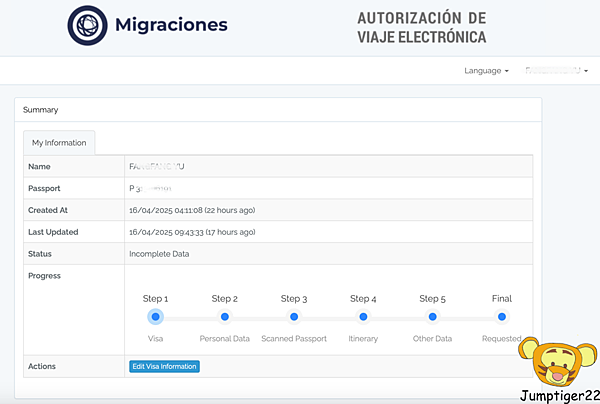Click the 'Itinerary' step label
600x404 pixels.
pyautogui.click(x=363, y=339)
